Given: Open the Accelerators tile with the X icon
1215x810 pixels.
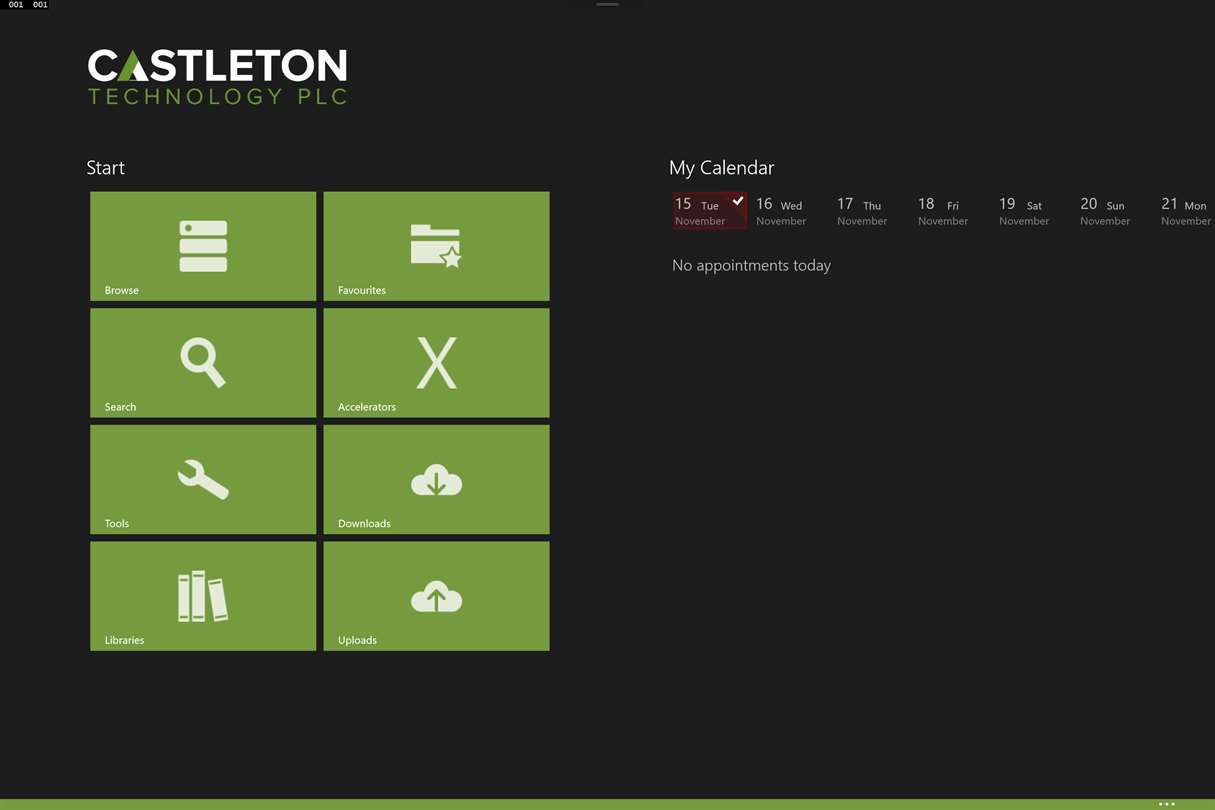Looking at the screenshot, I should [436, 363].
